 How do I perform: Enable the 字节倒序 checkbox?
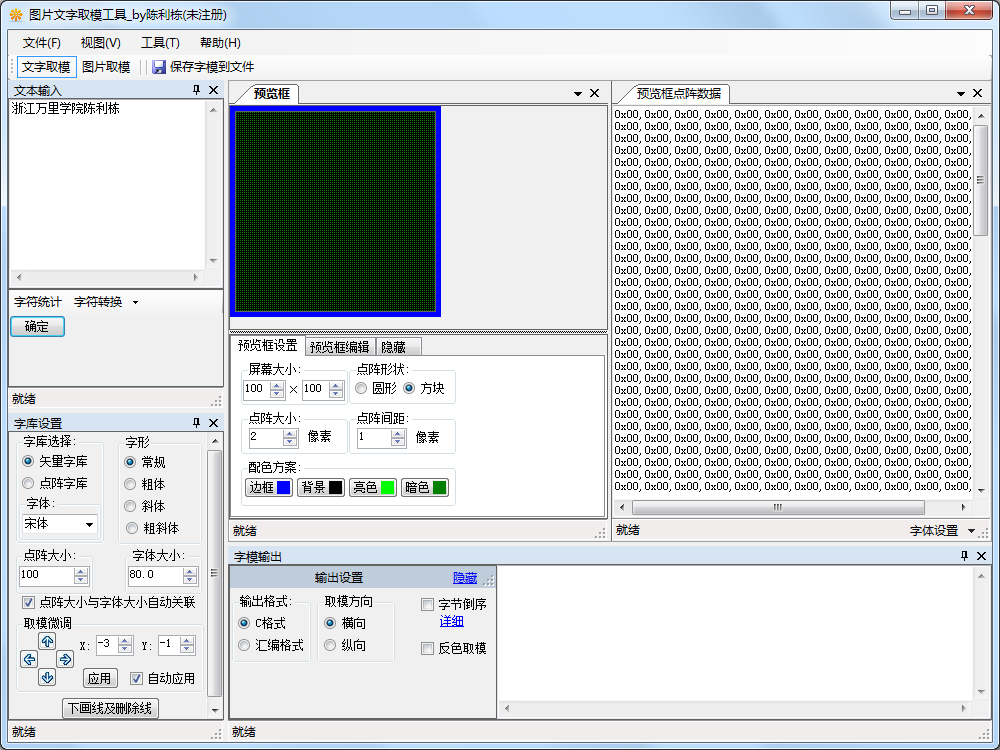pyautogui.click(x=428, y=604)
